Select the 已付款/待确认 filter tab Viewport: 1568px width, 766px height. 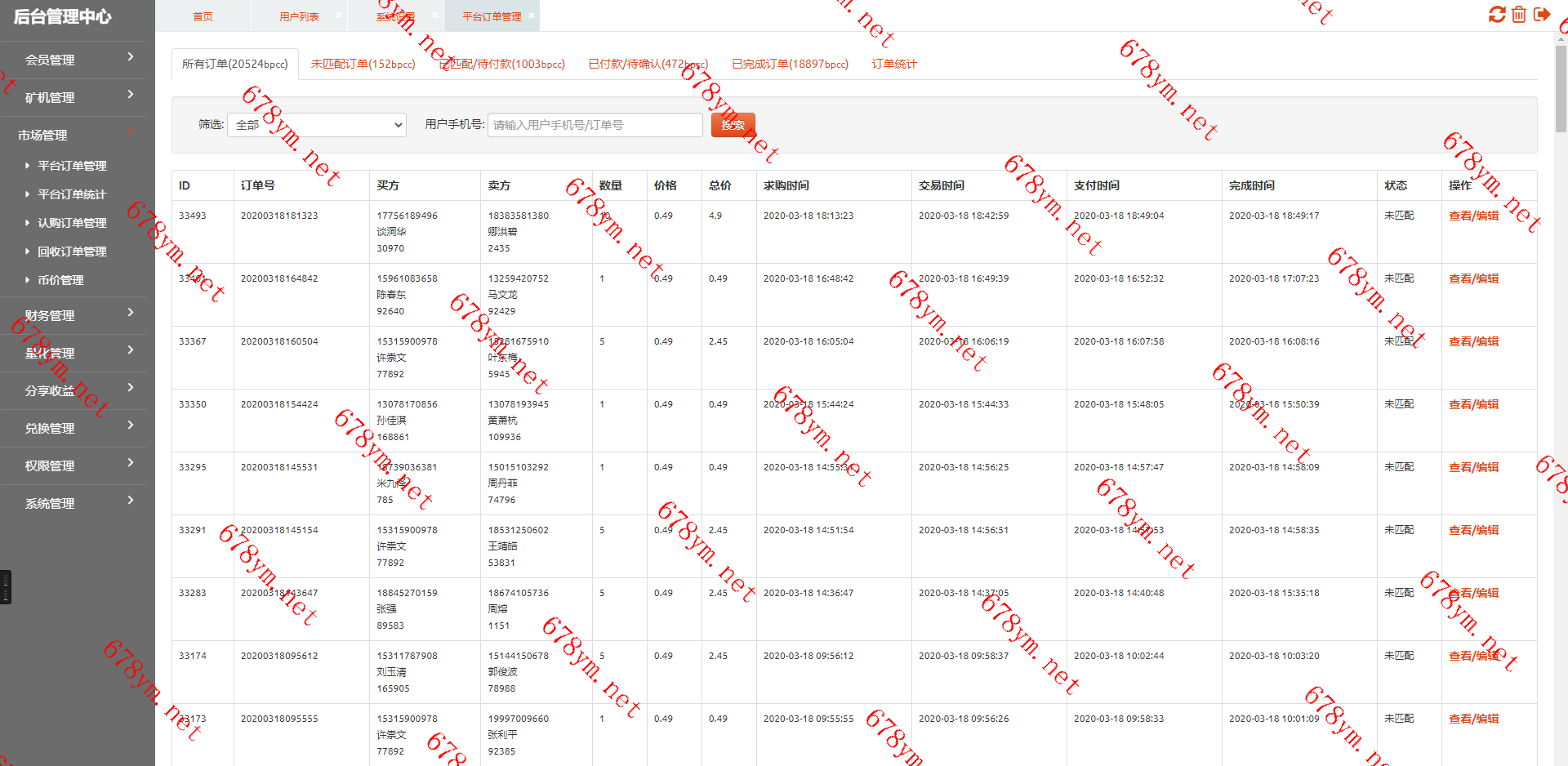[648, 64]
